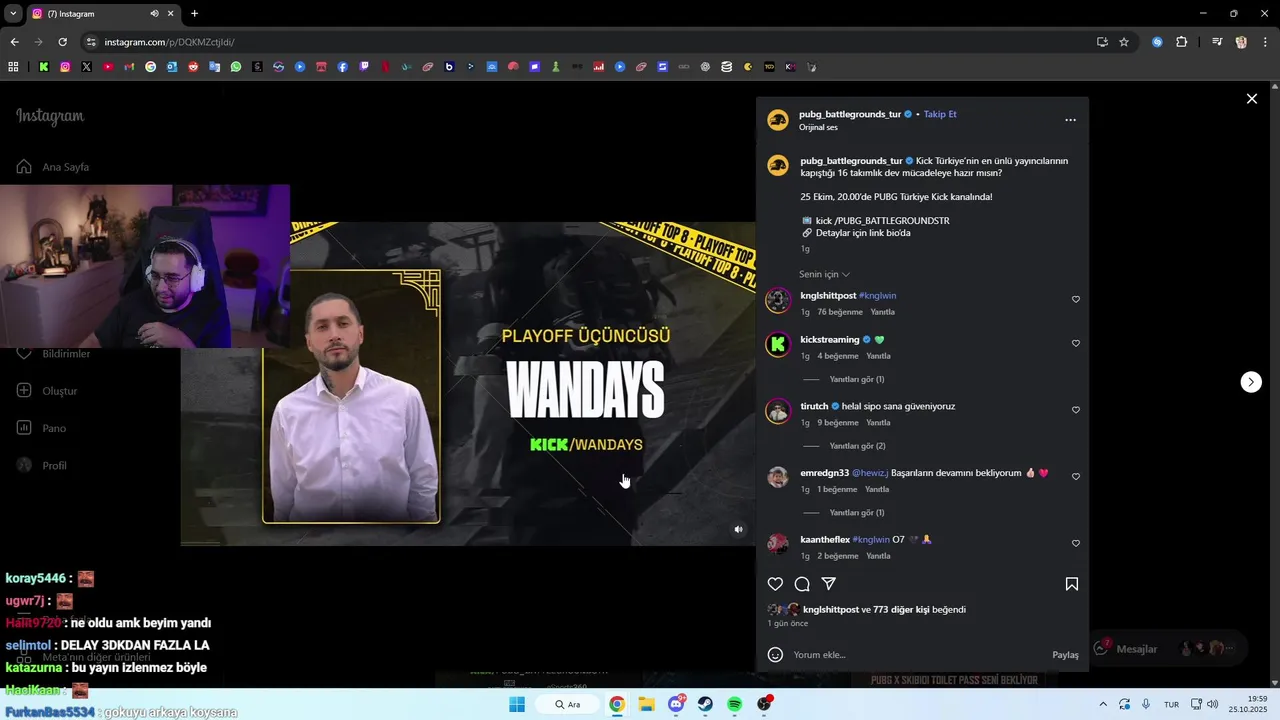The image size is (1280, 720).
Task: Open Oluştur in sidebar
Action: pos(47,391)
